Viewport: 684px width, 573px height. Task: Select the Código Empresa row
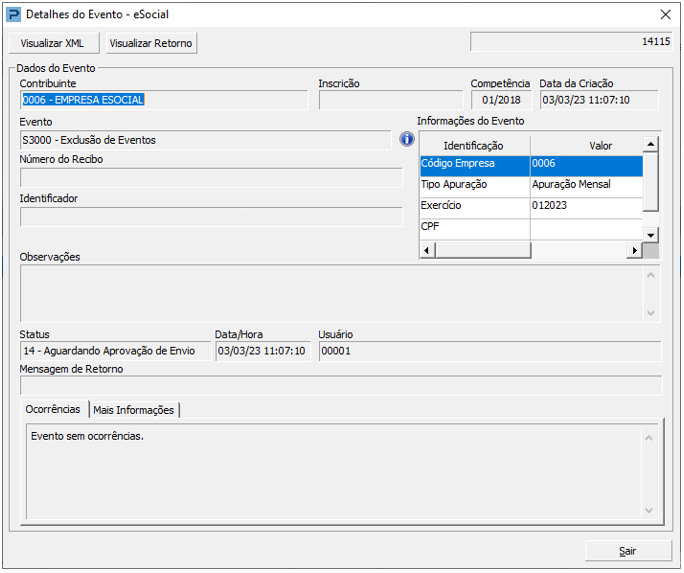(x=531, y=166)
